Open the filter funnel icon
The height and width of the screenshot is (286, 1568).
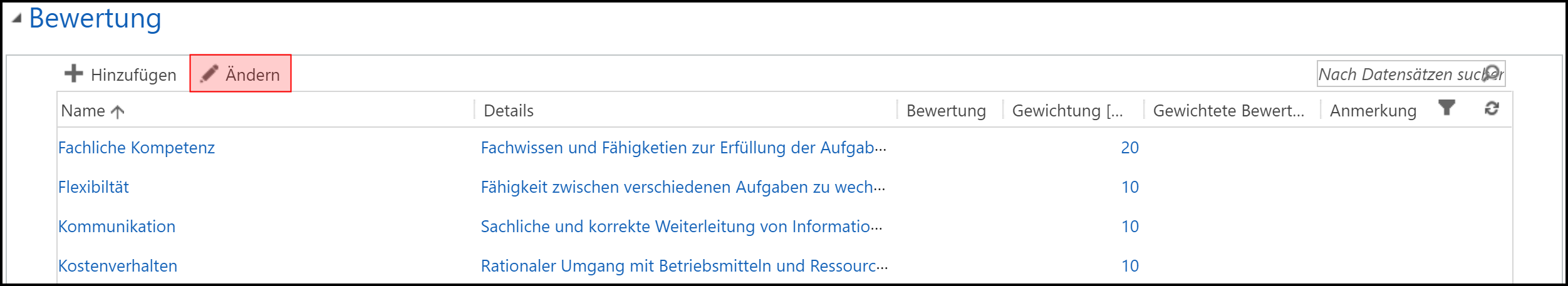pyautogui.click(x=1447, y=108)
